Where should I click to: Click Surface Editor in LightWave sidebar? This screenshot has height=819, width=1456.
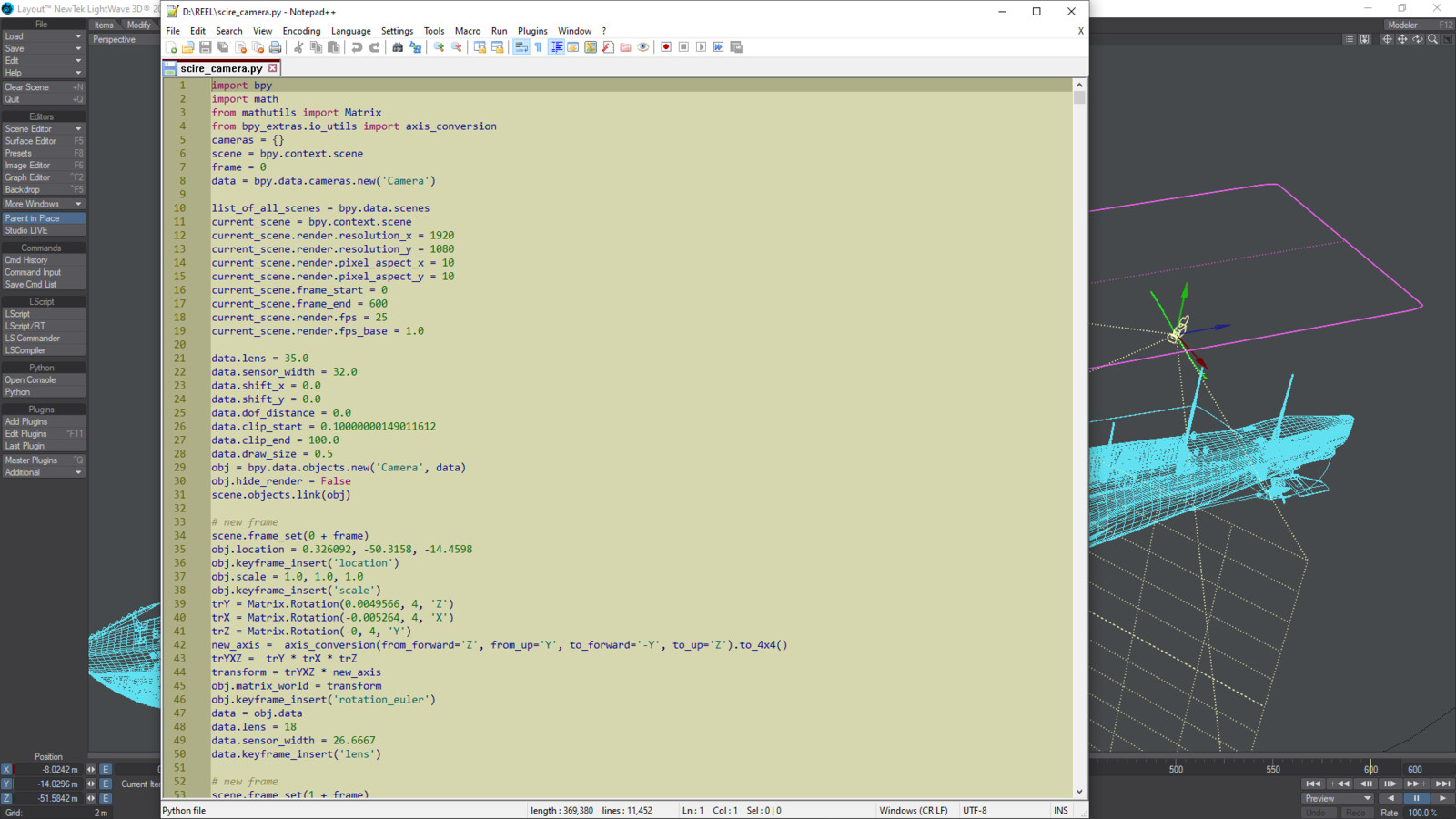[43, 141]
